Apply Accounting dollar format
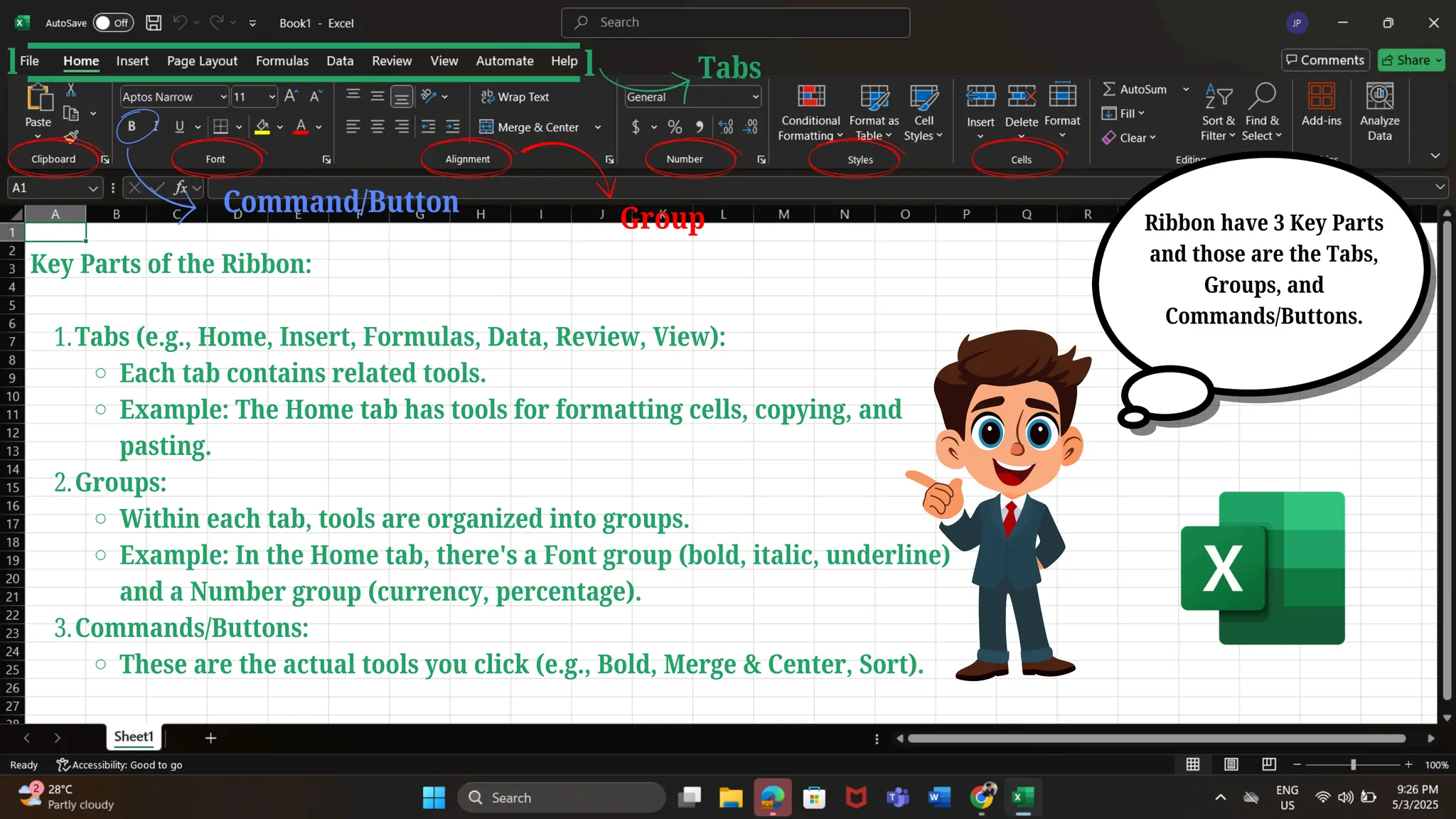 (636, 127)
